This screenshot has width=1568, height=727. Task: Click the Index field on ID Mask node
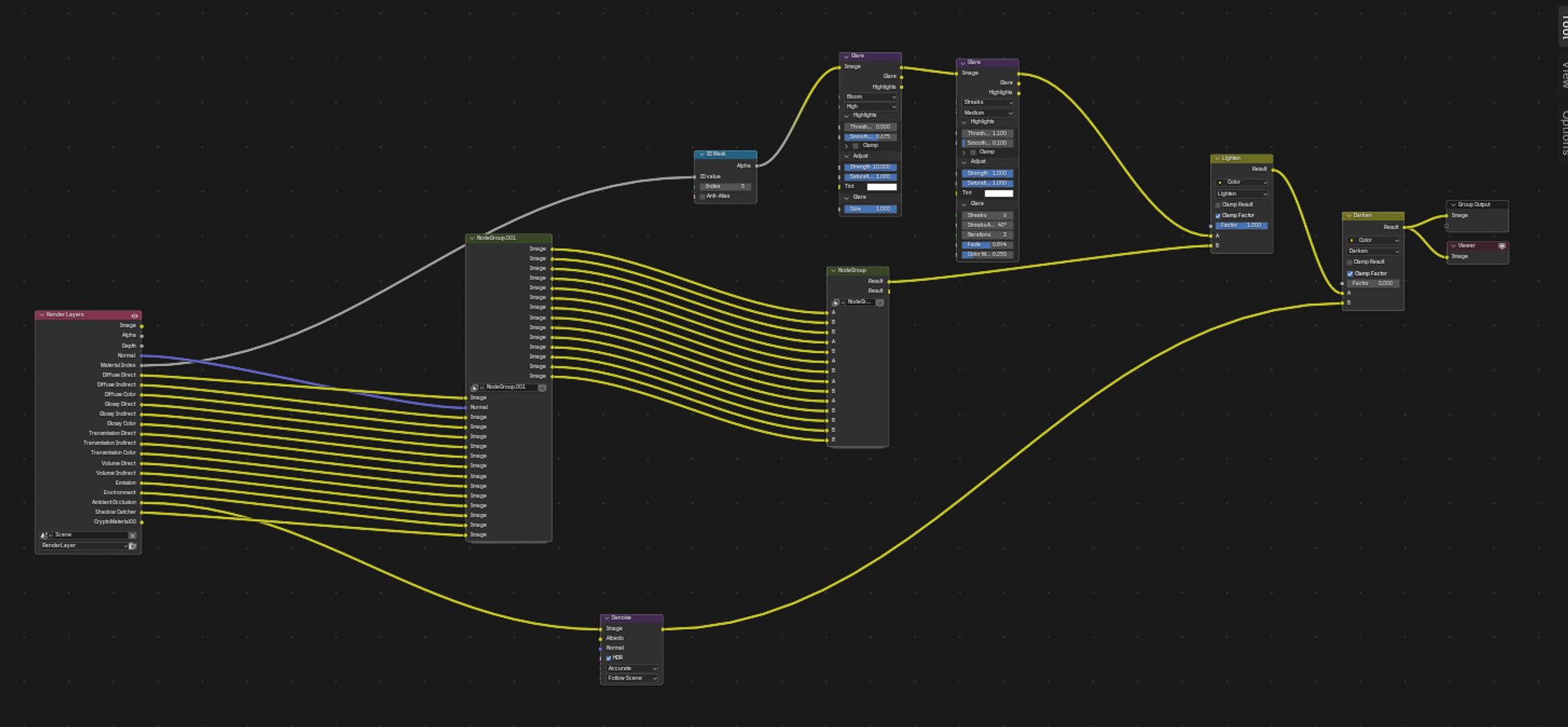pyautogui.click(x=725, y=186)
